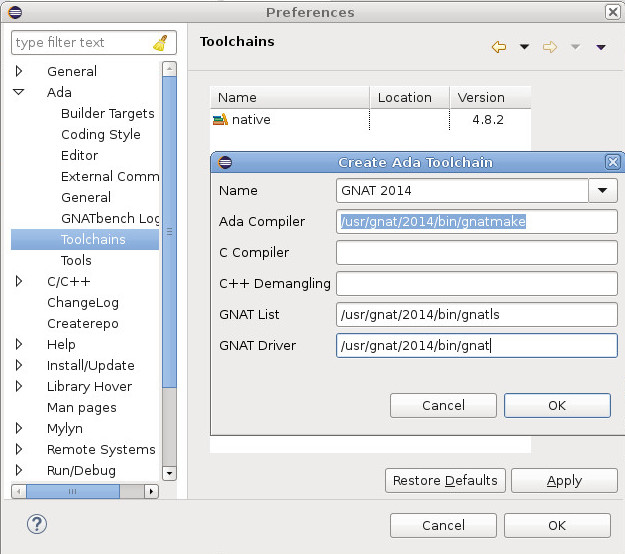Close the Create Ada Toolchain dialog
Screen dimensions: 625x554
click(x=612, y=162)
